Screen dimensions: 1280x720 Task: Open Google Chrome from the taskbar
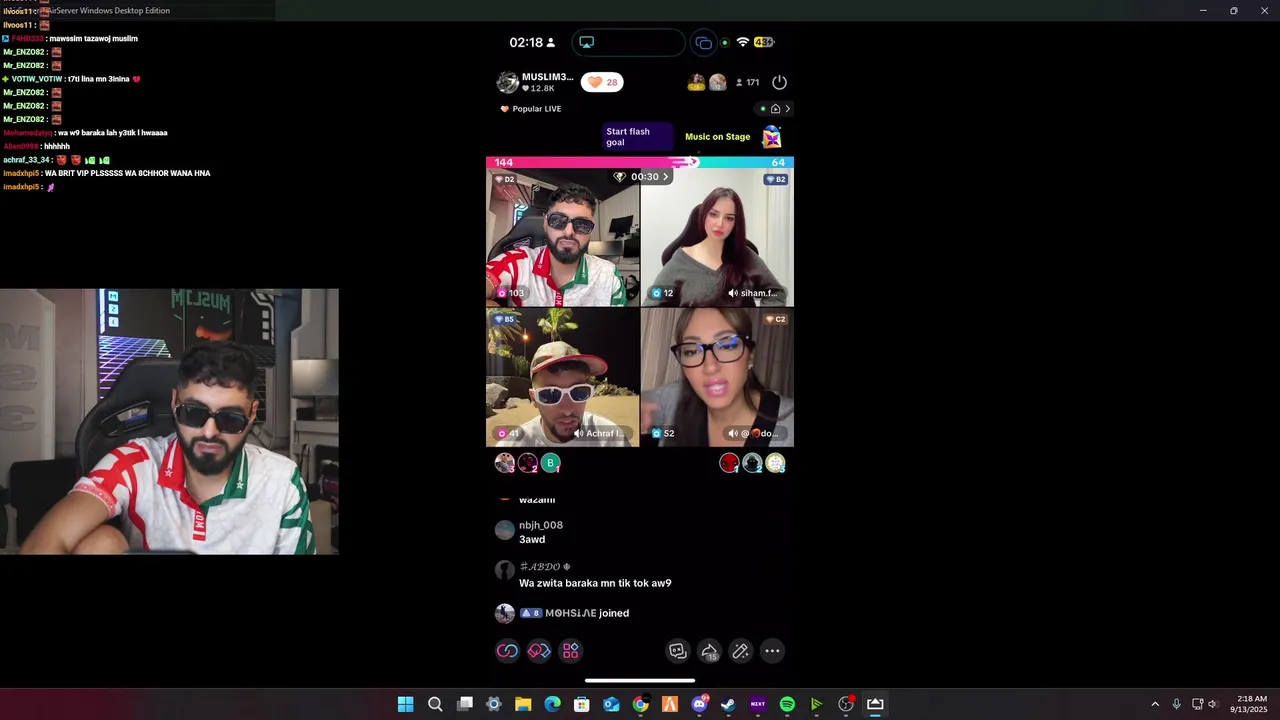pyautogui.click(x=640, y=704)
